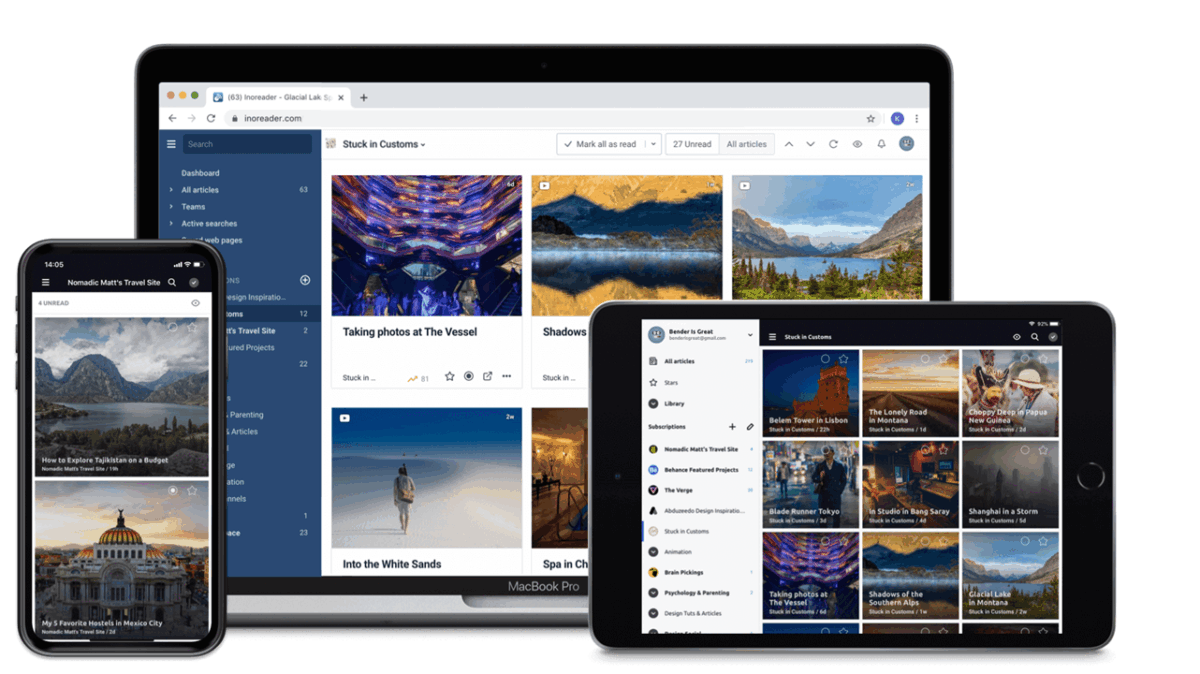Toggle the eye view icon in laptop toolbar
Screen dimensions: 1200x674
(x=857, y=144)
